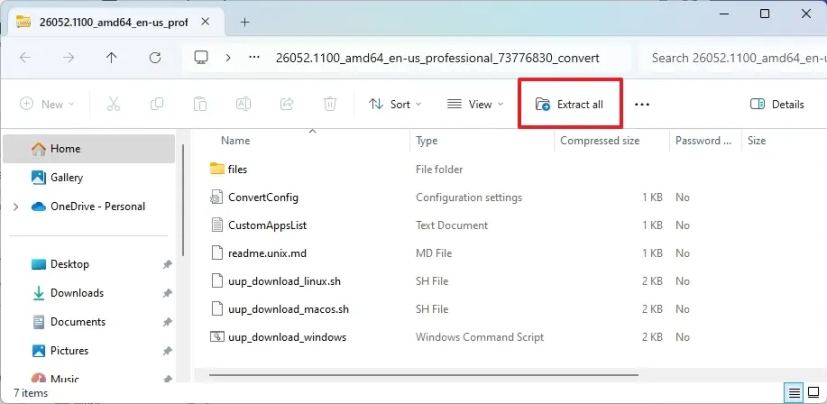Show hidden breadcrumb path with ellipsis
The height and width of the screenshot is (404, 827).
click(x=255, y=57)
